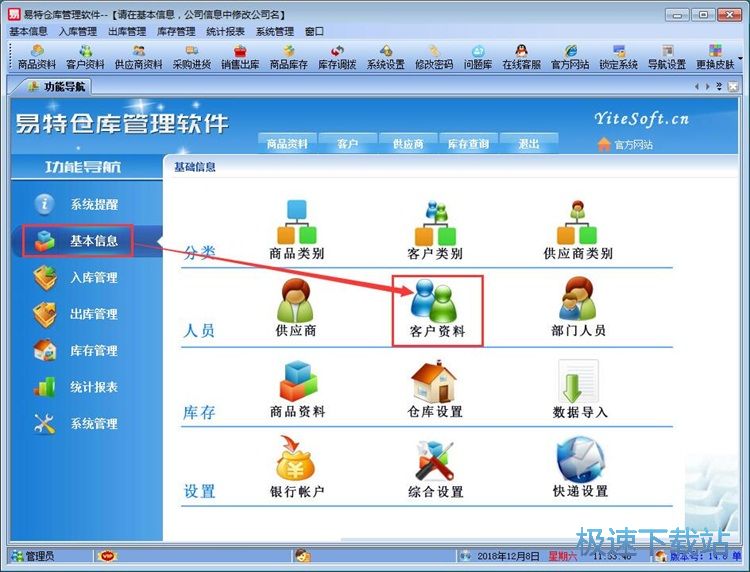Select 基本信息 in sidebar navigation
The image size is (750, 572).
click(x=77, y=241)
